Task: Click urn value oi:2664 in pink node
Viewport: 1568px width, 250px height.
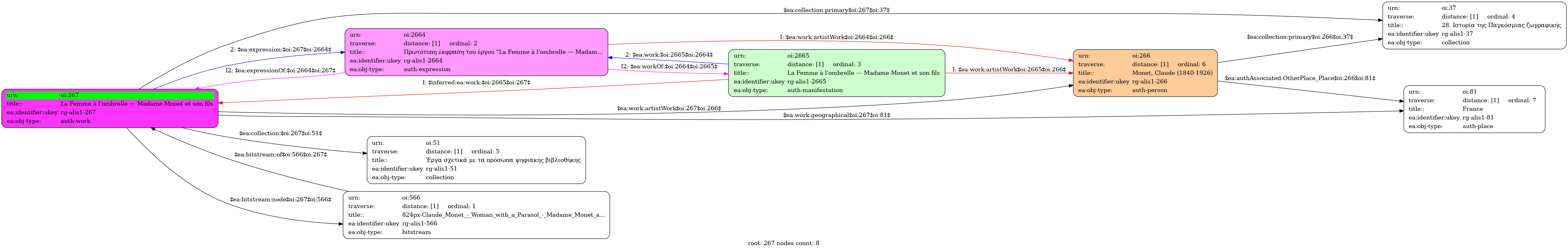Action: pos(414,35)
